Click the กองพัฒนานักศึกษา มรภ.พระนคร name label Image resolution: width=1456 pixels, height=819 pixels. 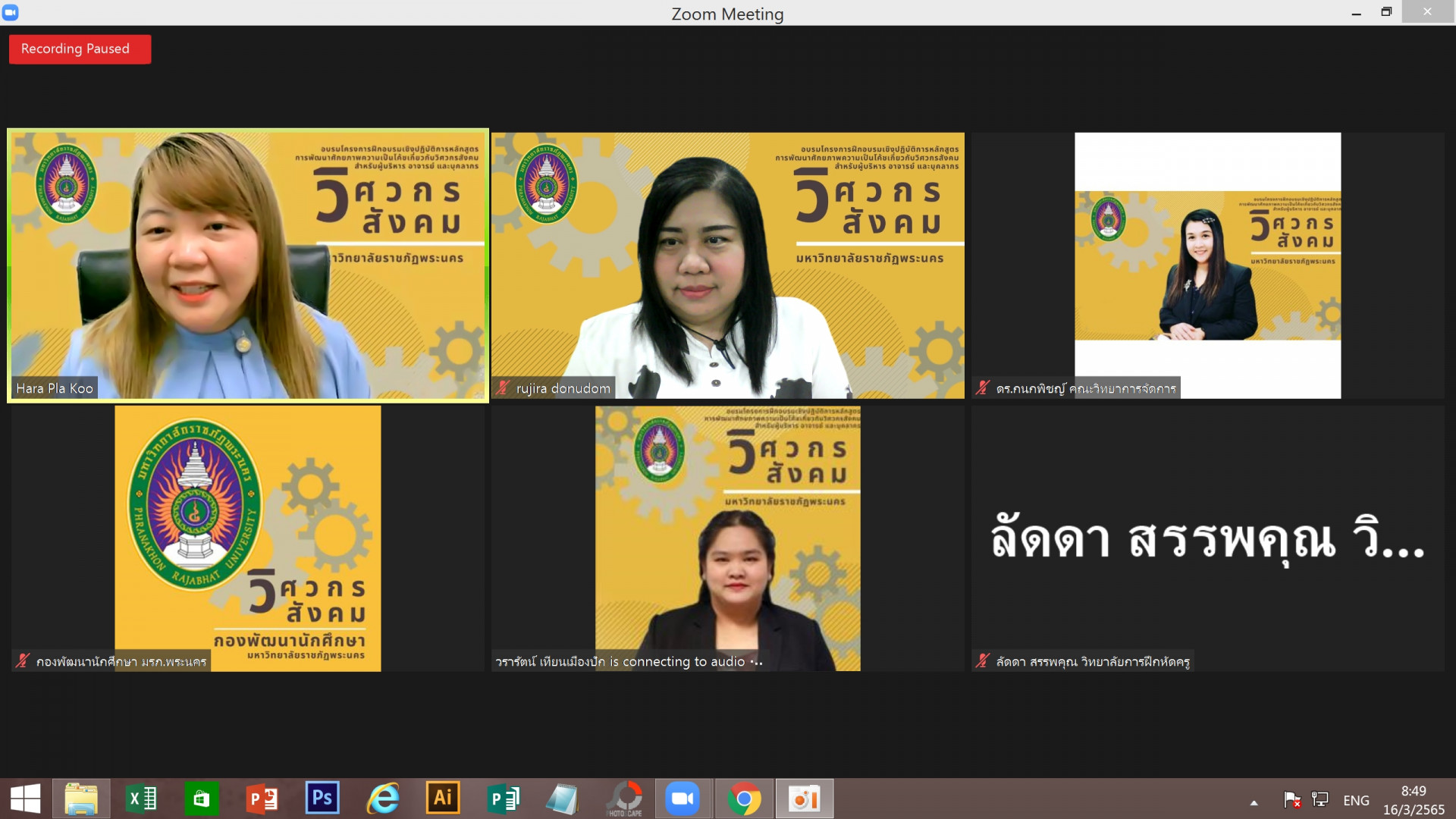[x=121, y=661]
